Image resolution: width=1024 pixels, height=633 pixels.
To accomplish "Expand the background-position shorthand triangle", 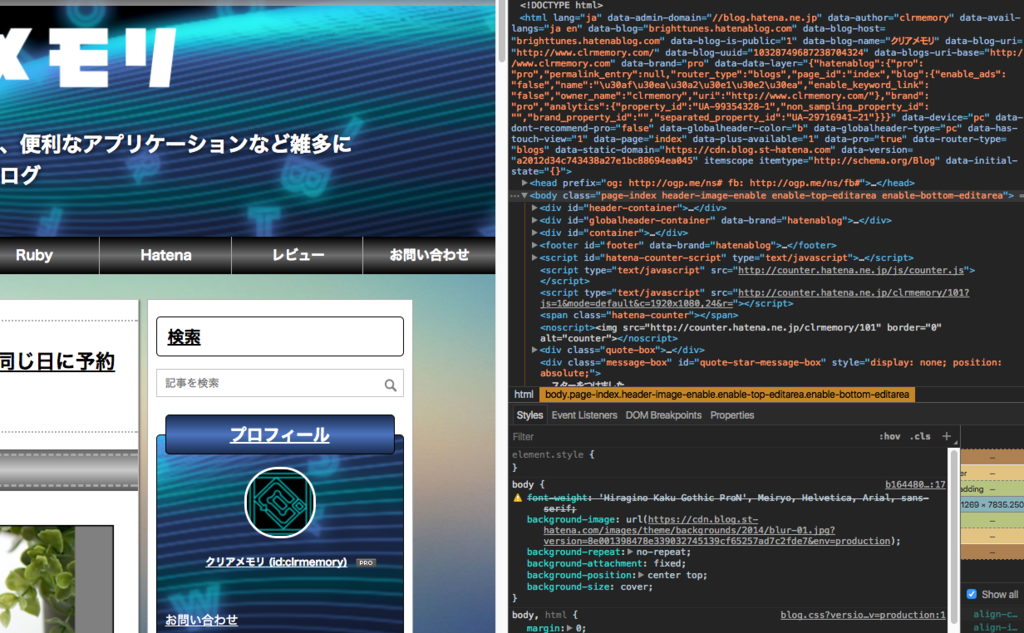I will [641, 576].
